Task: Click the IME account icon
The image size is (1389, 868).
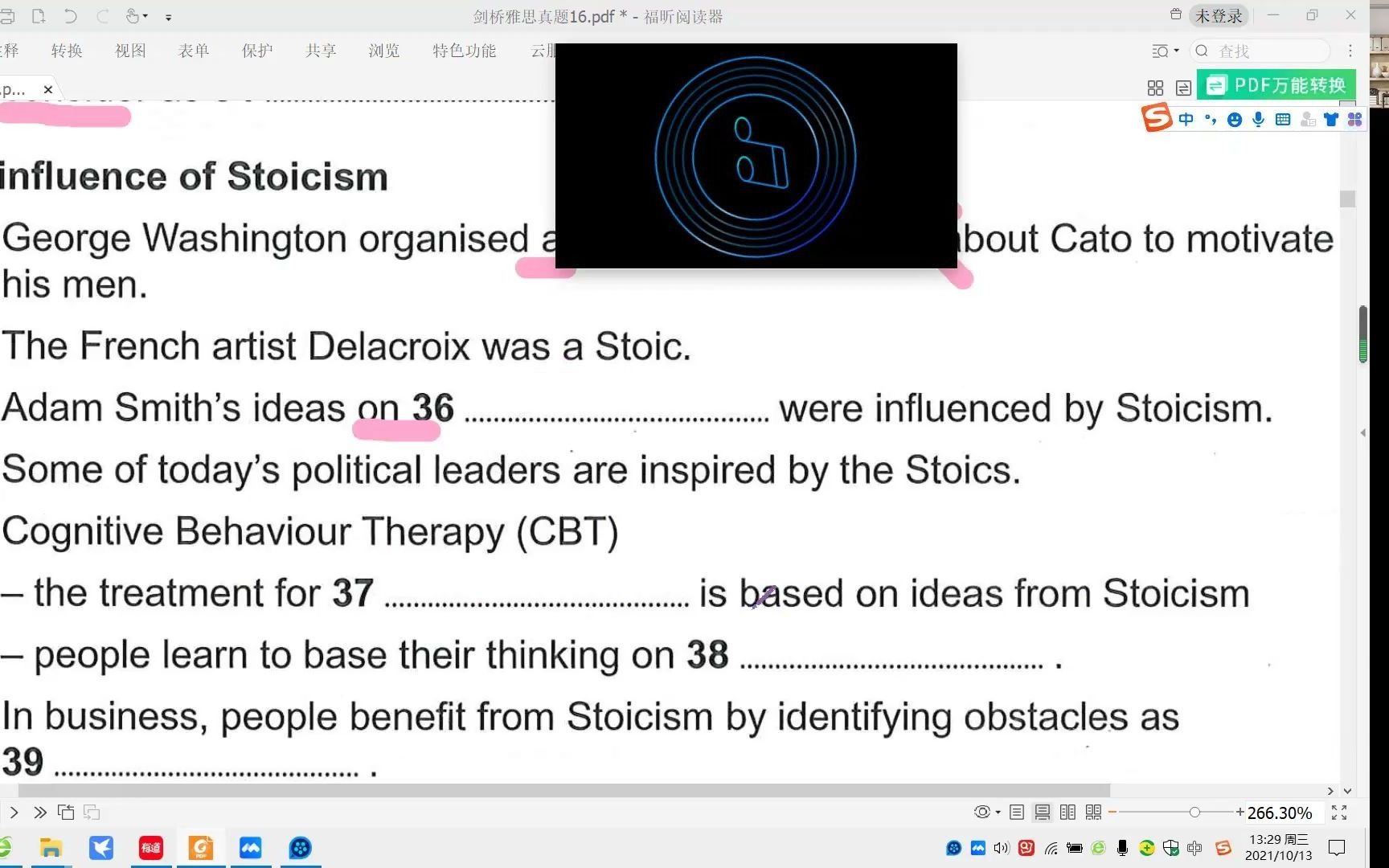Action: [1308, 119]
